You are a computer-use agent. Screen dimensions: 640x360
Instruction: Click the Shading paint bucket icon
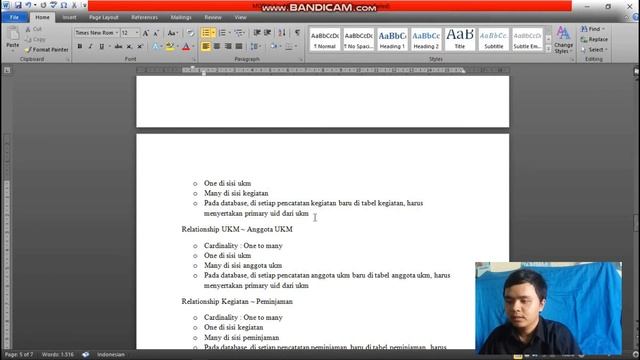click(275, 46)
